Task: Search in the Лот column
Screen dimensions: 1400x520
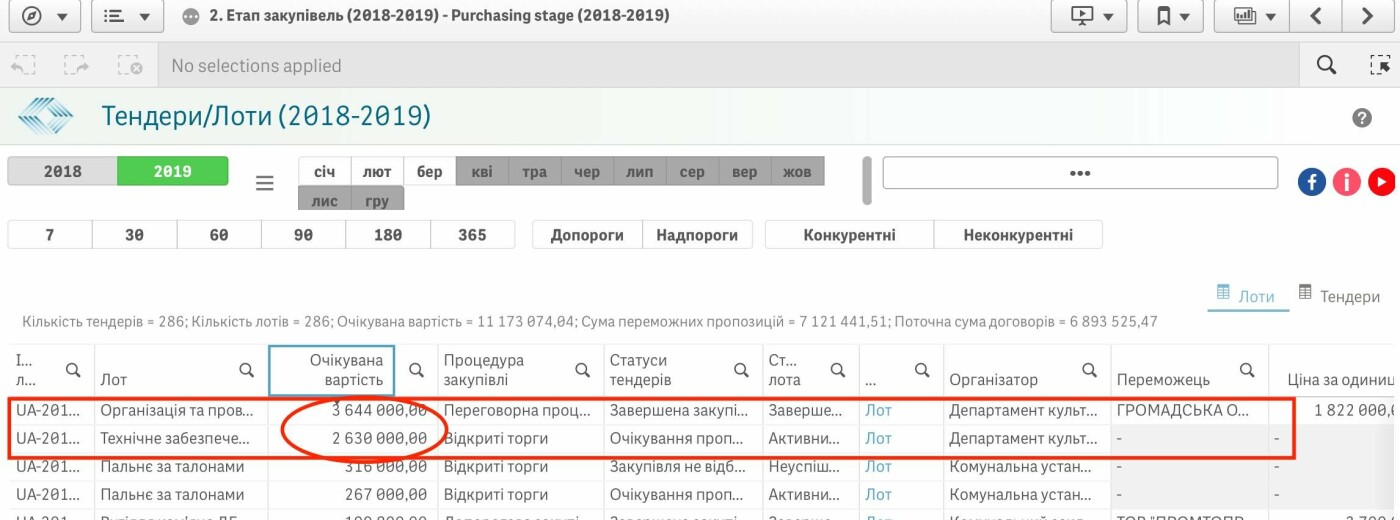Action: (x=247, y=370)
